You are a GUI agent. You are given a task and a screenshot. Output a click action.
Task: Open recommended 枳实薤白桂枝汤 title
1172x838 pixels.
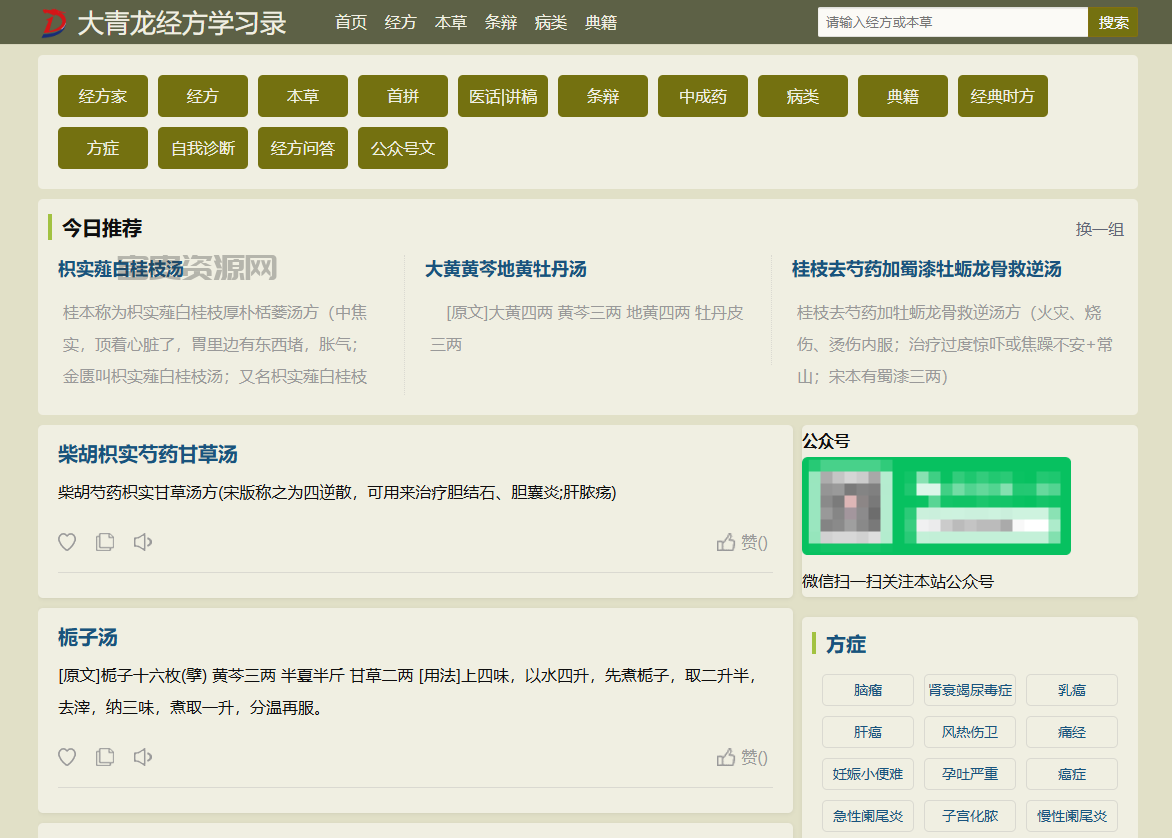pos(121,269)
